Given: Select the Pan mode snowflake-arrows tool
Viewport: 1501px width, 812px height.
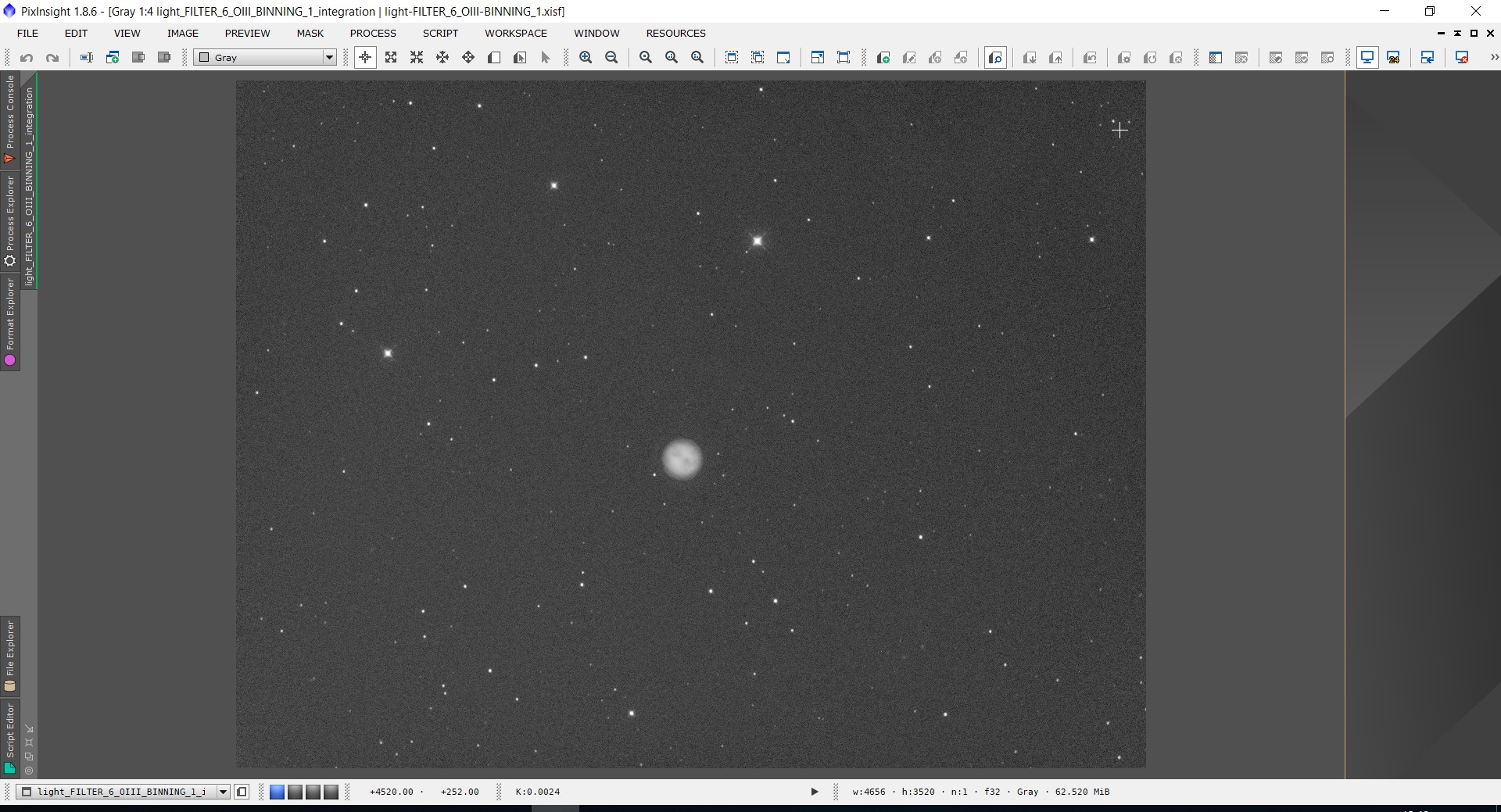Looking at the screenshot, I should click(442, 58).
